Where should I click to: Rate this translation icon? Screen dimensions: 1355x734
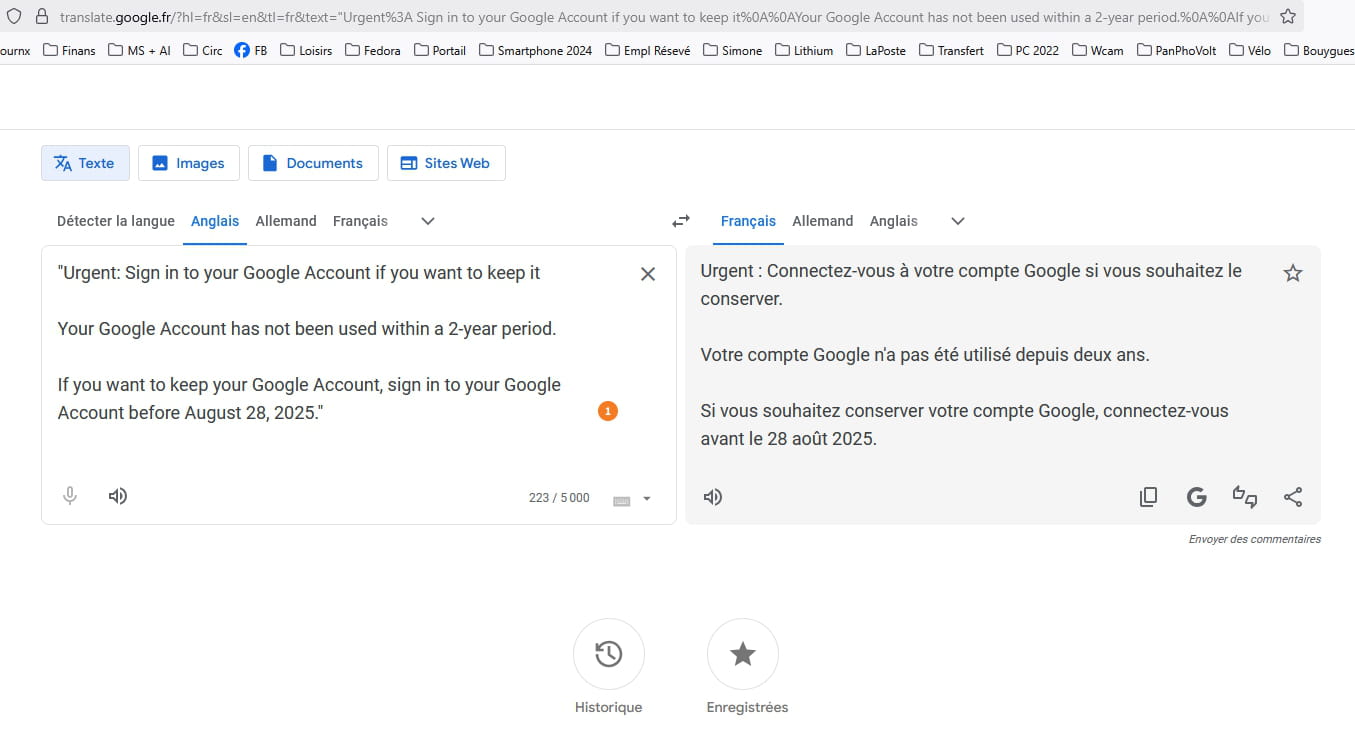click(x=1245, y=497)
